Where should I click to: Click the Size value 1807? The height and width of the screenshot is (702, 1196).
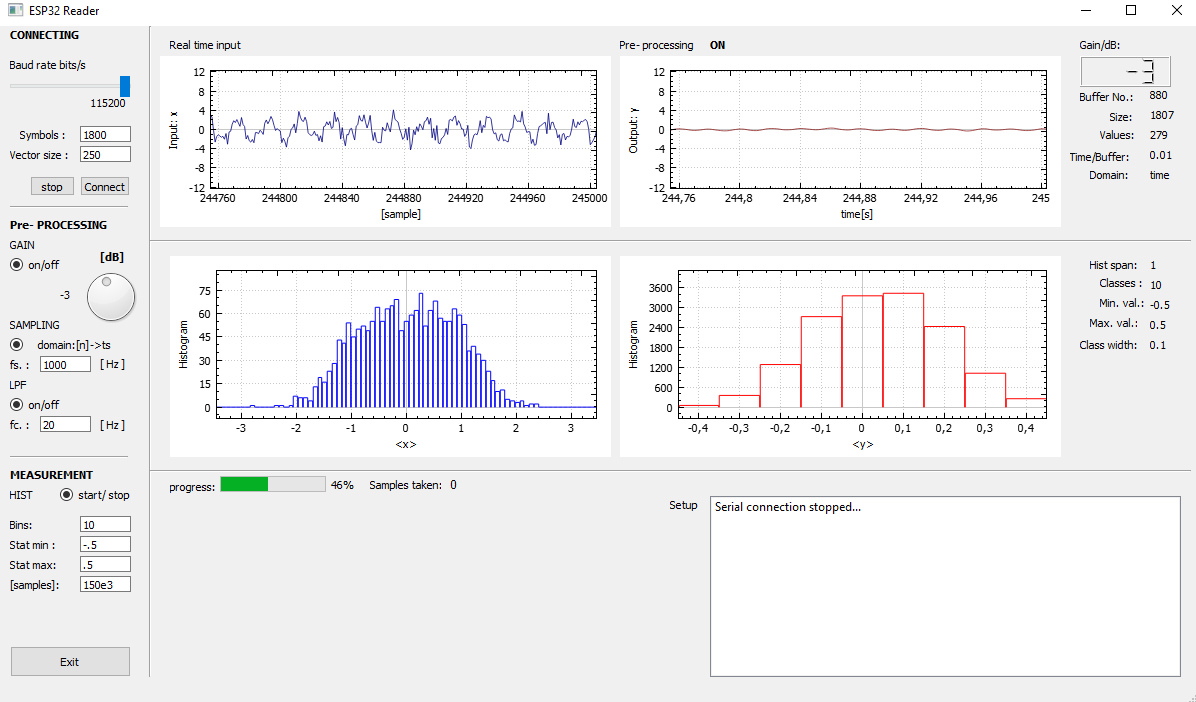coord(1162,115)
